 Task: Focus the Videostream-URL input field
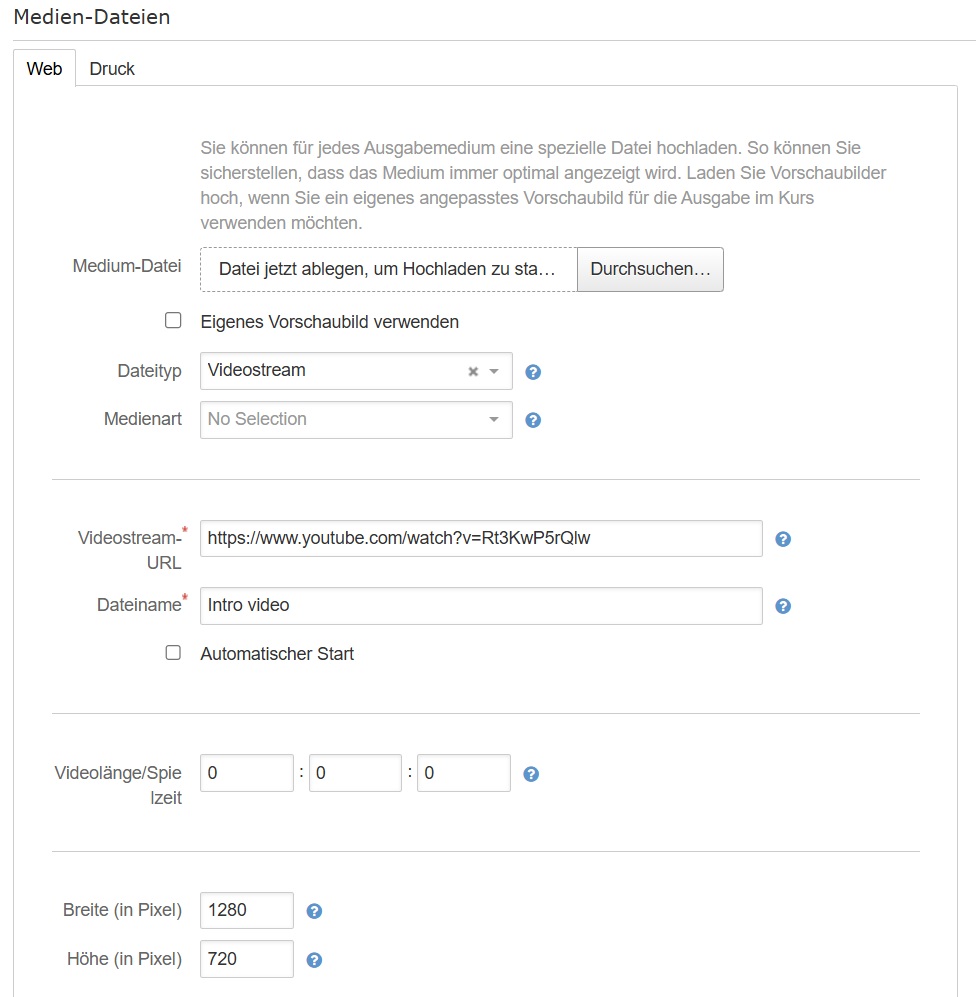481,539
